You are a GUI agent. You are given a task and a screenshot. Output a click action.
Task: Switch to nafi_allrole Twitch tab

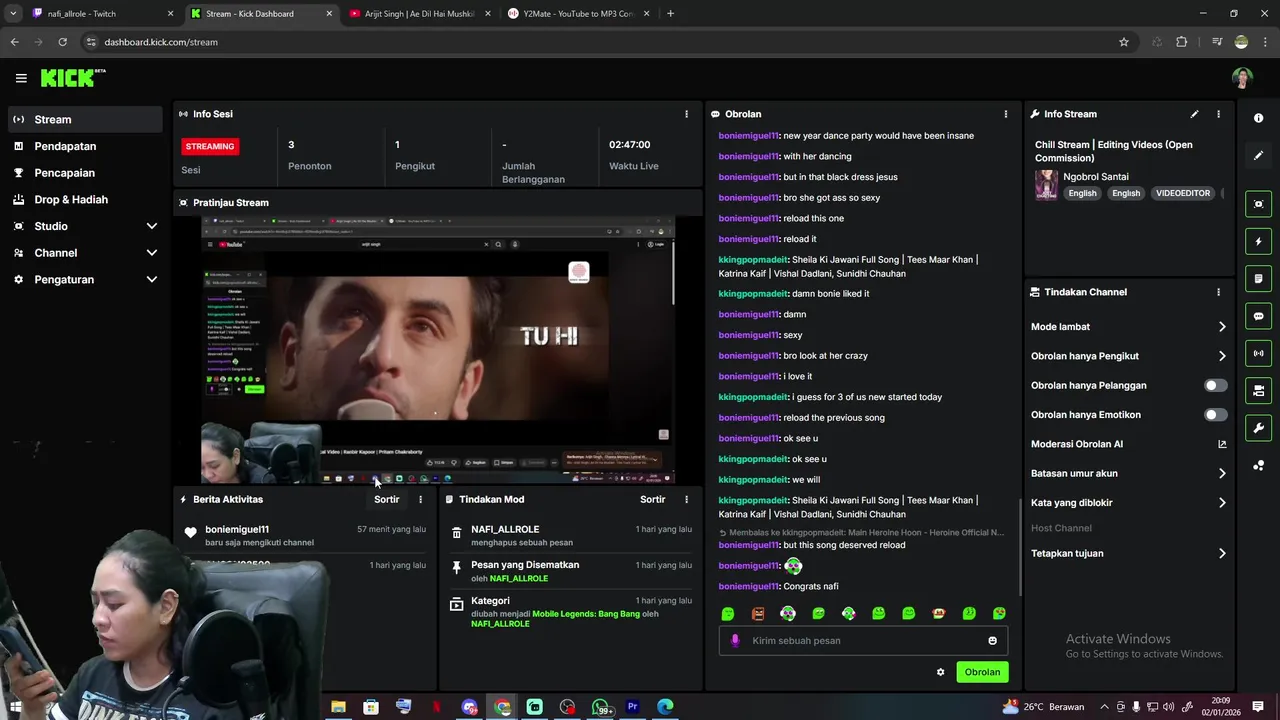[100, 14]
